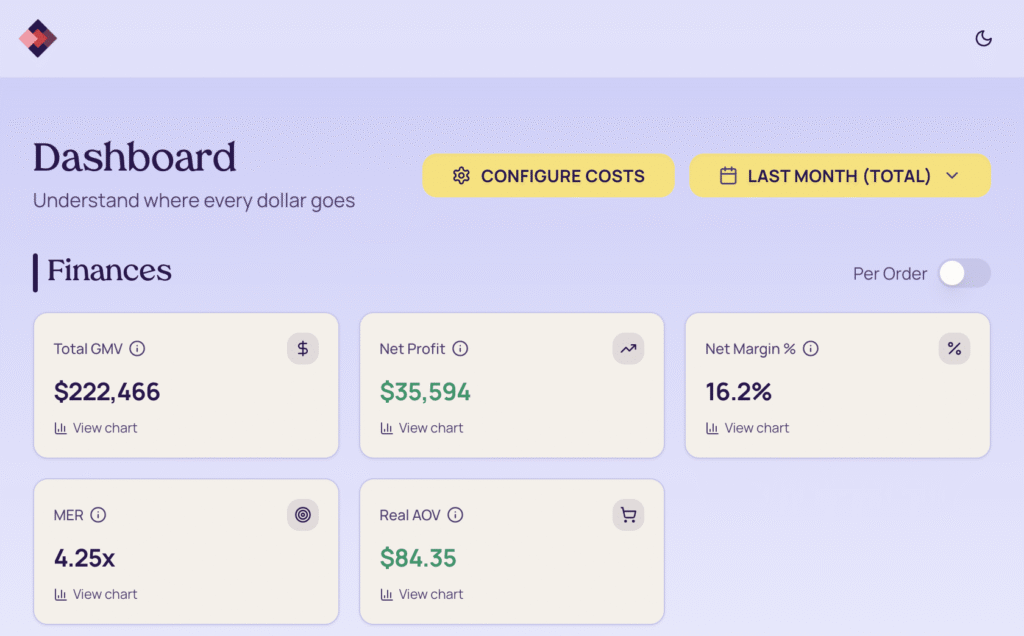The width and height of the screenshot is (1024, 636).
Task: Open the Last Month (Total) dropdown
Action: click(x=840, y=176)
